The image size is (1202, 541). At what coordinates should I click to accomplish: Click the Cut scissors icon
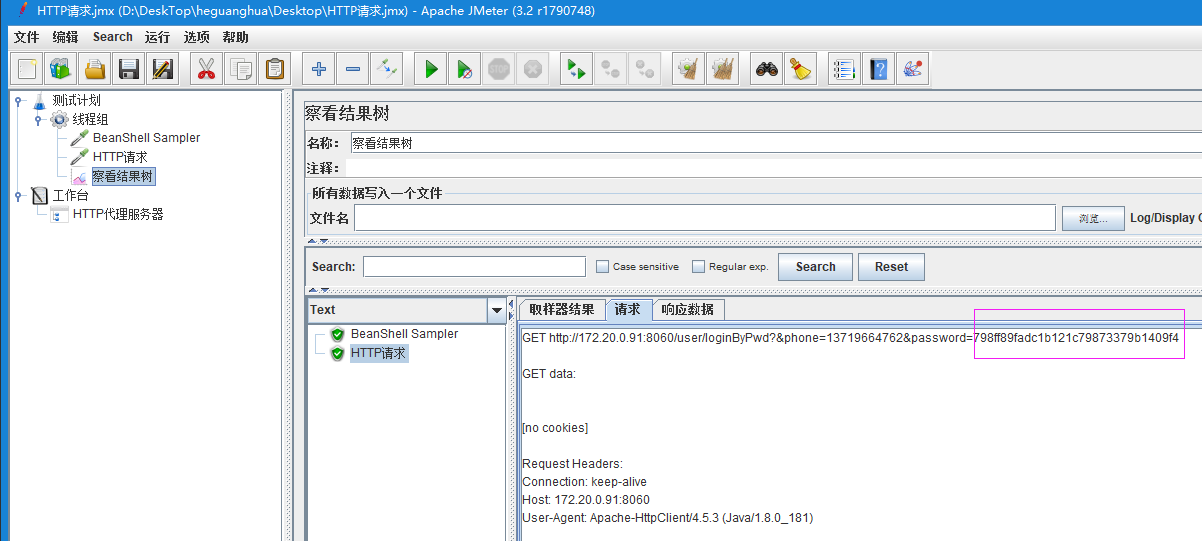[206, 69]
